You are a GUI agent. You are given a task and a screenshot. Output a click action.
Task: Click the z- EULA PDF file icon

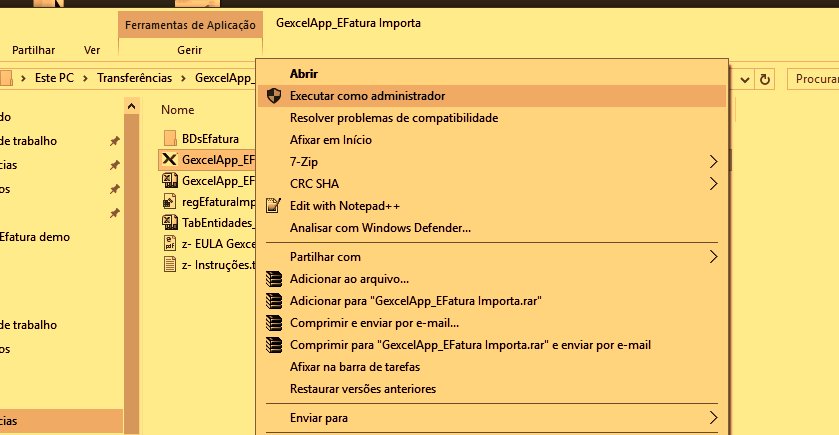click(x=169, y=243)
